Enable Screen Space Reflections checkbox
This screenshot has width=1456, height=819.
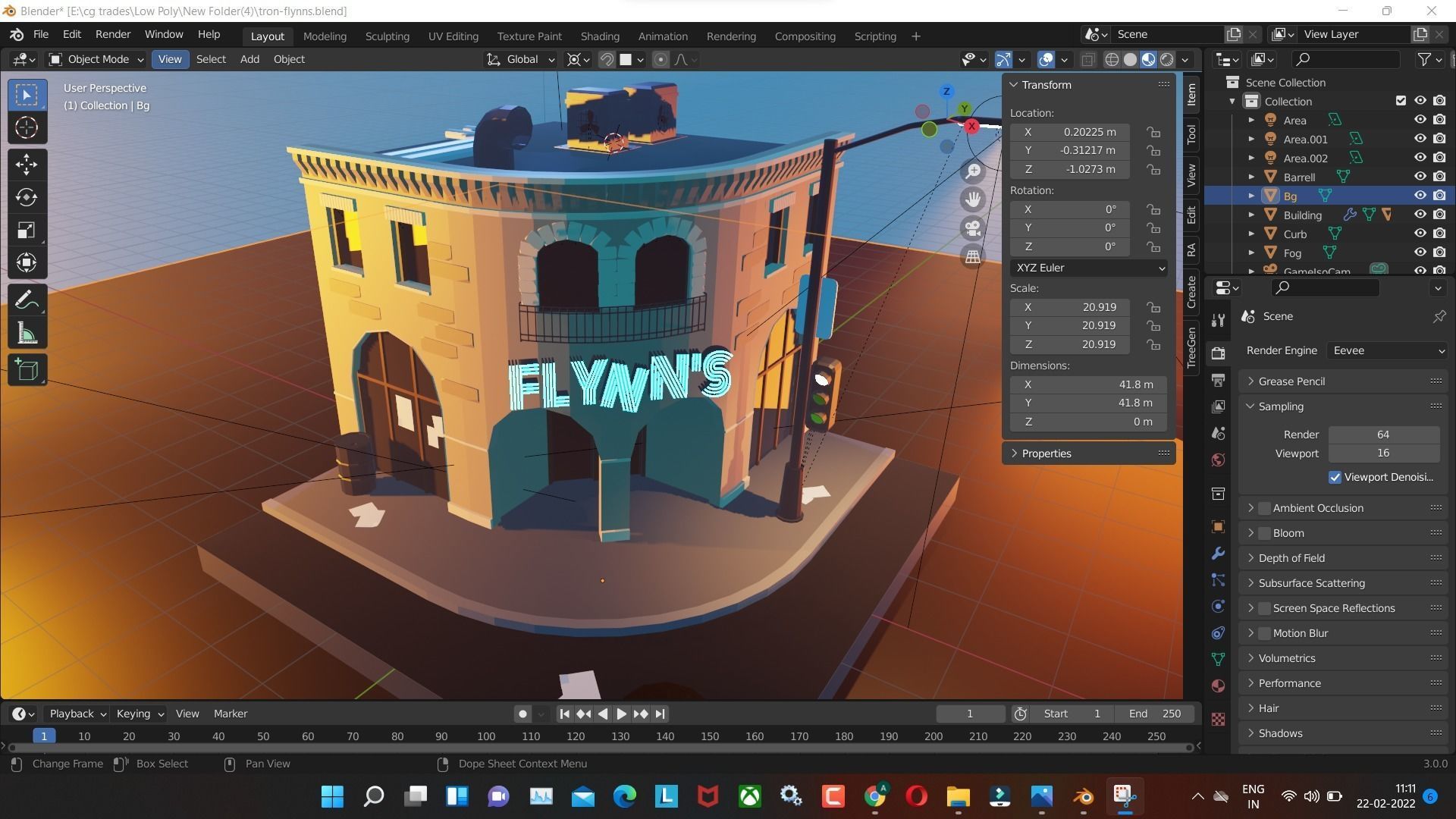1264,608
